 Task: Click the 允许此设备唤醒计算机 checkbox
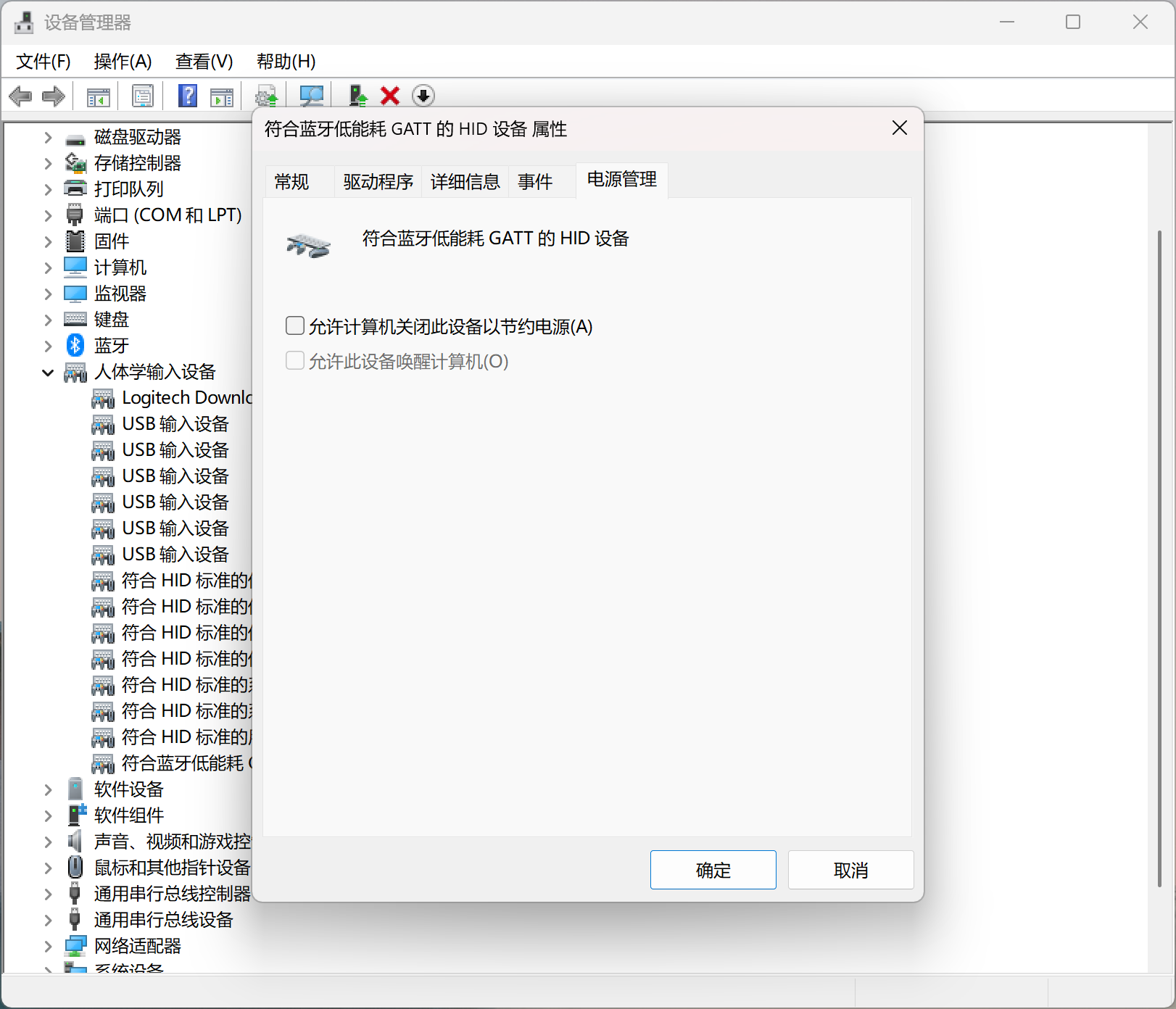pyautogui.click(x=295, y=361)
